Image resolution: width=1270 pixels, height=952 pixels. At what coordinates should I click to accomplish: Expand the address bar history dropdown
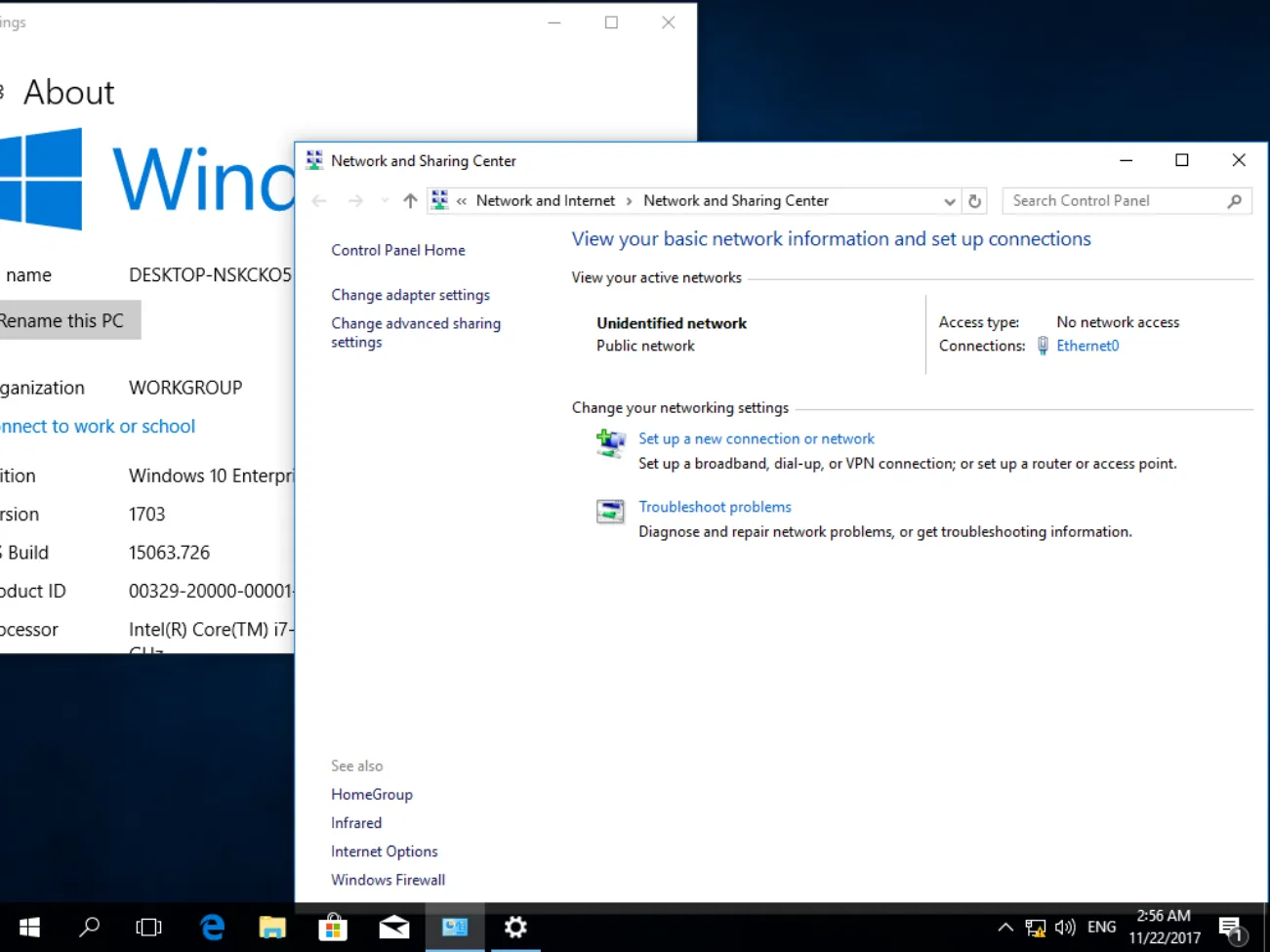950,201
